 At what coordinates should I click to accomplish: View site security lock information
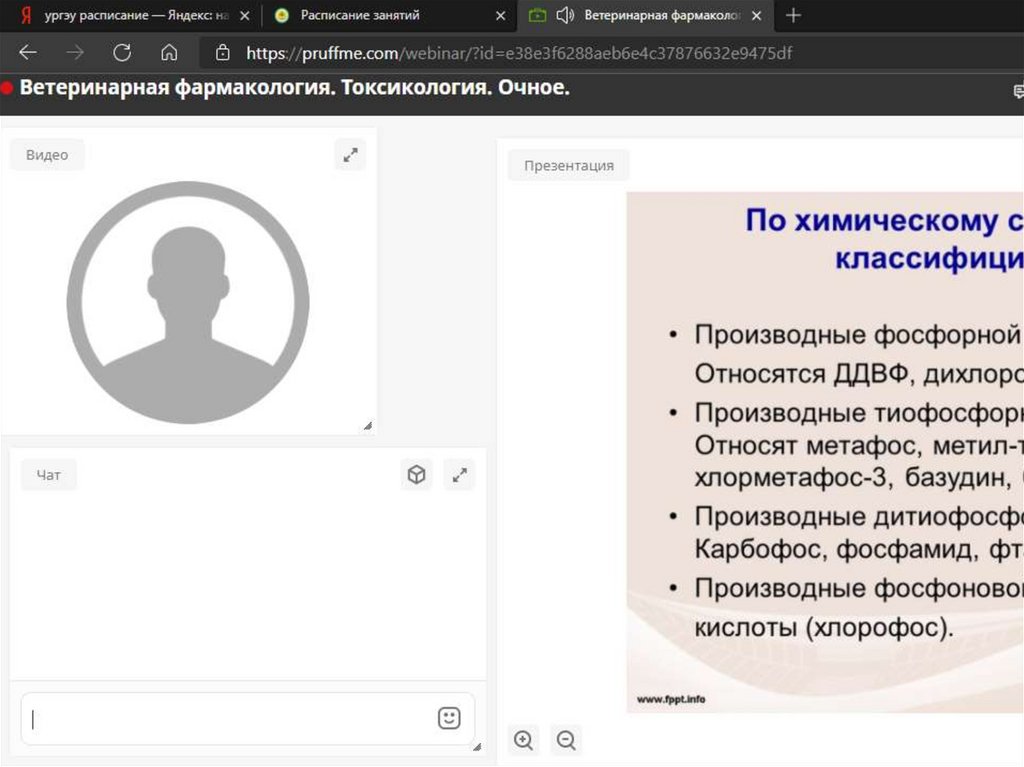click(223, 53)
